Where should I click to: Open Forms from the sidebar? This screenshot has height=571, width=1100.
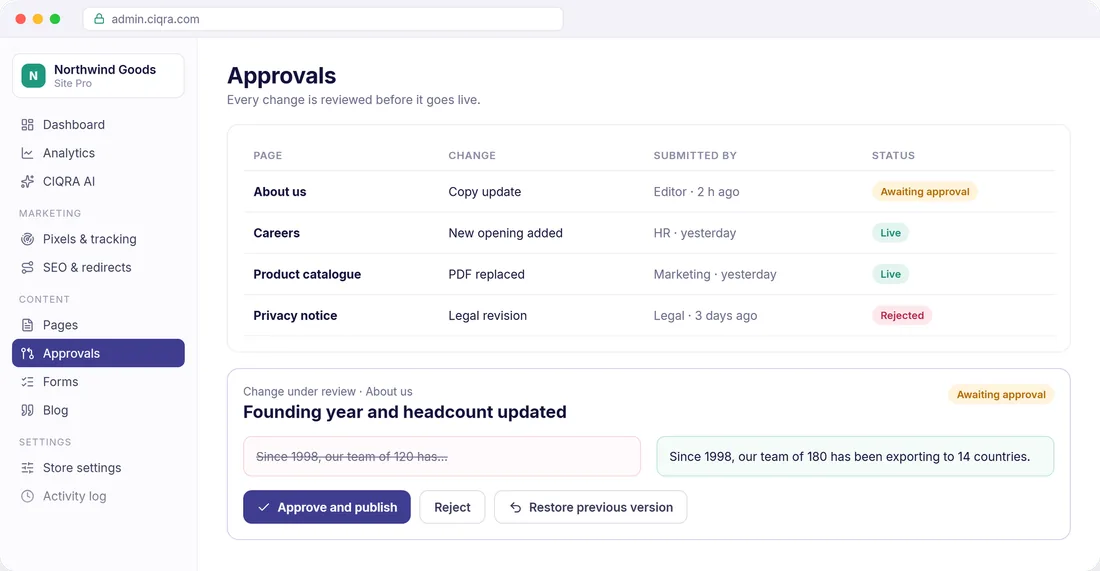tap(98, 382)
